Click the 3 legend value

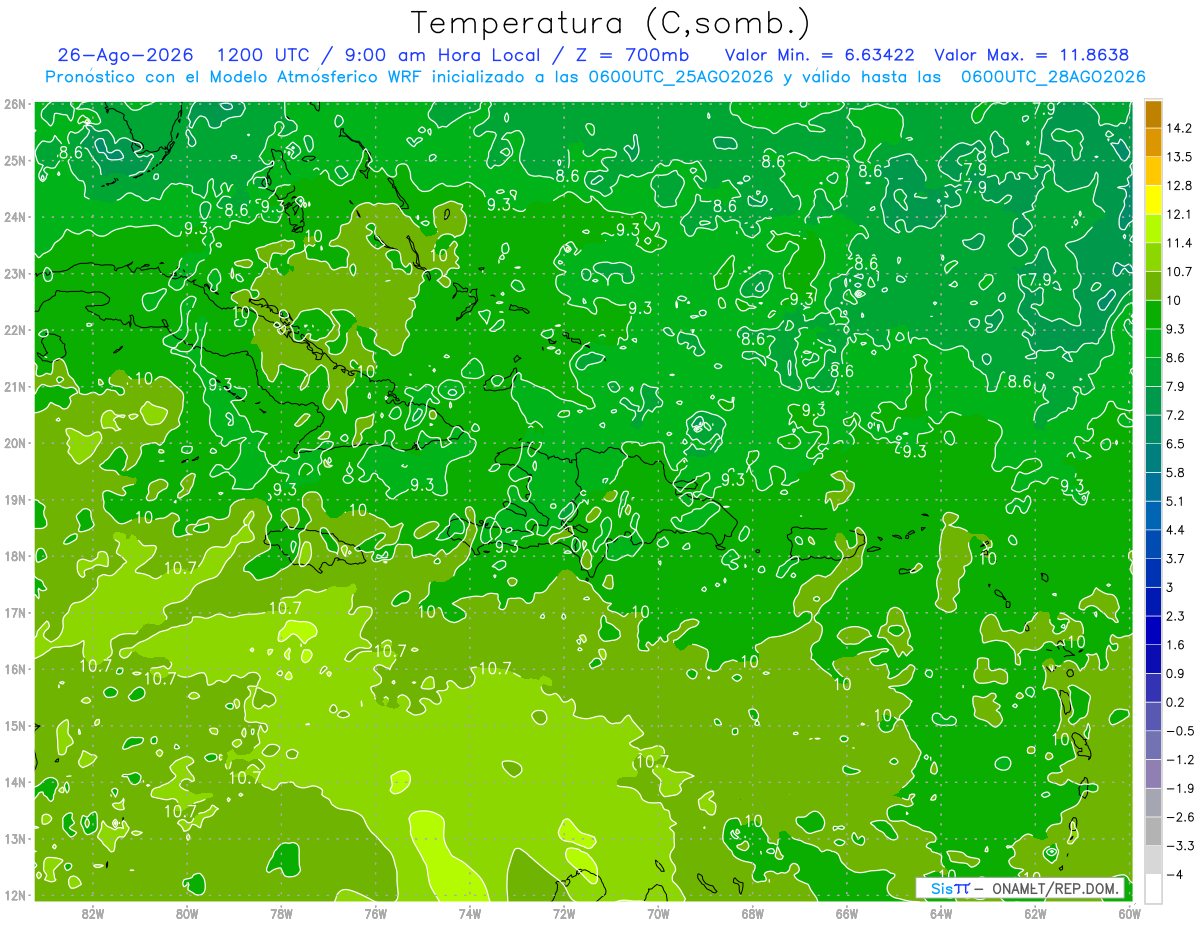tap(1170, 587)
